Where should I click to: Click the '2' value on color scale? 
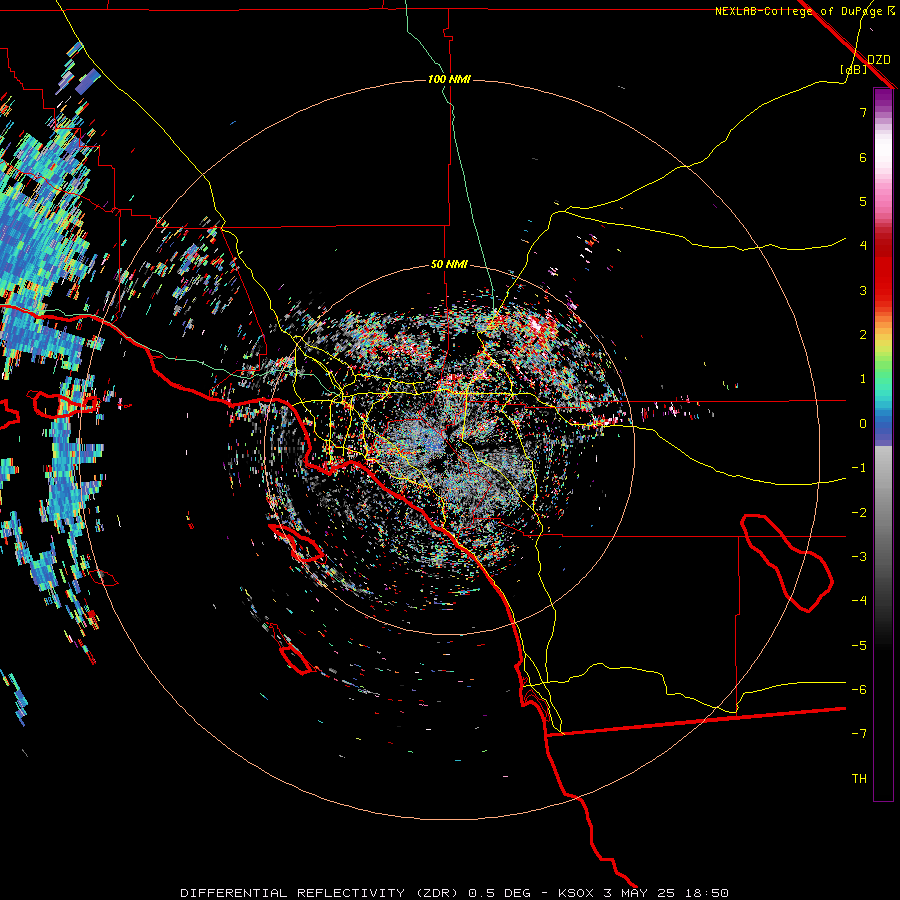point(863,334)
